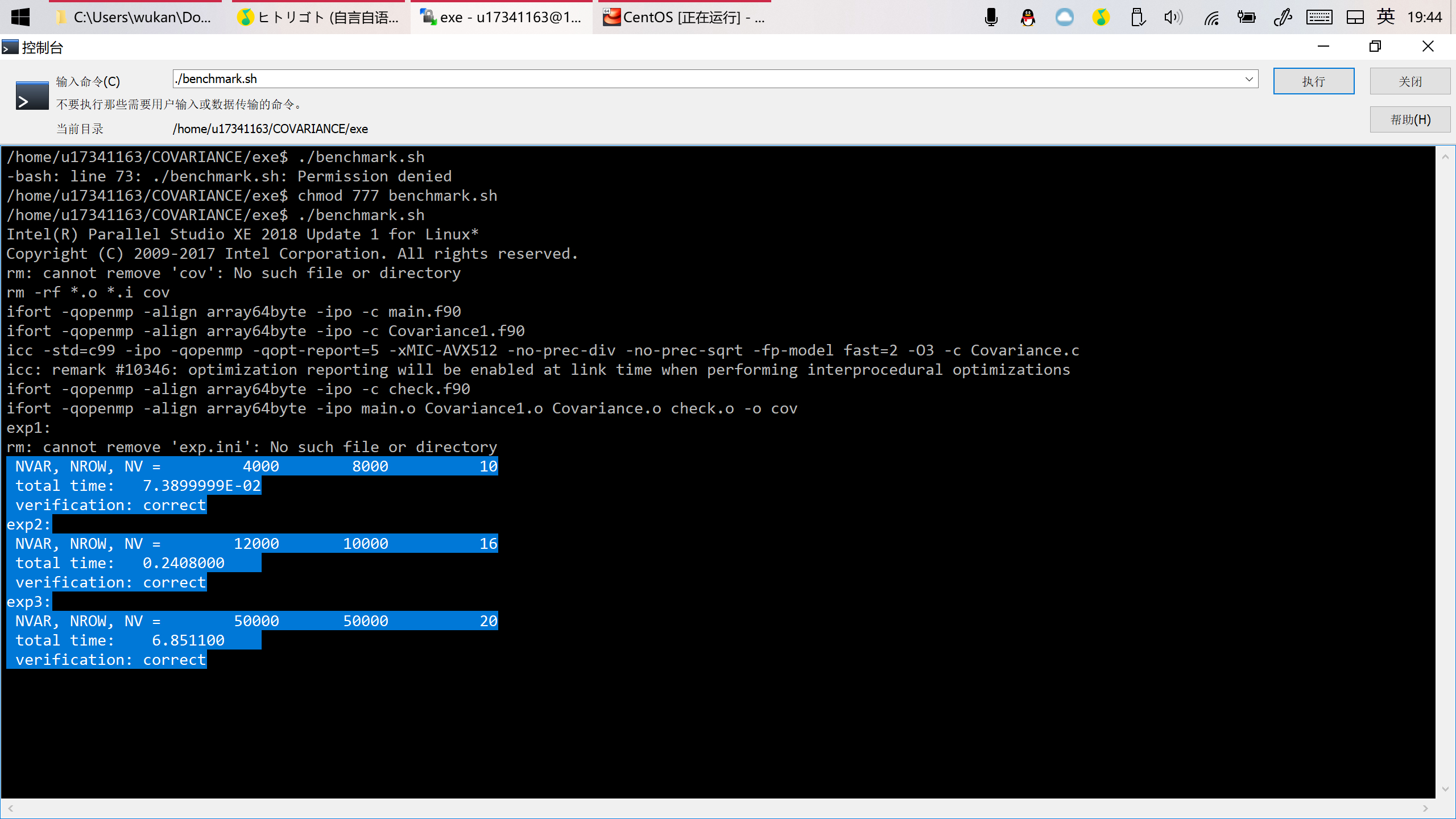Open the QQ penguin tray icon
This screenshot has width=1456, height=819.
pyautogui.click(x=1028, y=17)
